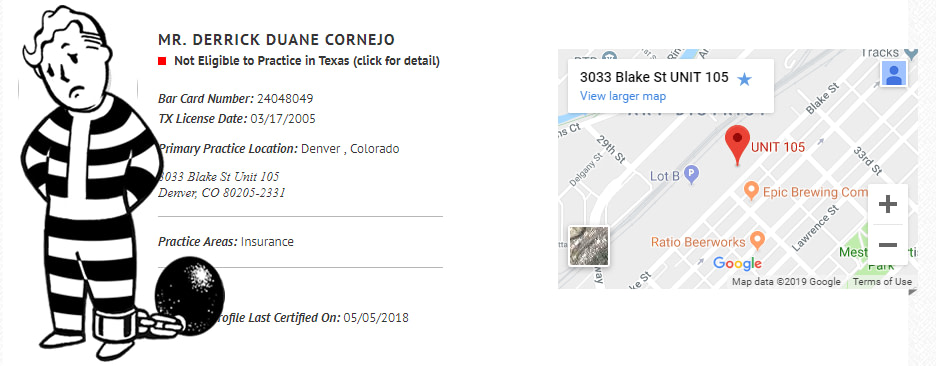Zoom out with the minus button

click(888, 245)
